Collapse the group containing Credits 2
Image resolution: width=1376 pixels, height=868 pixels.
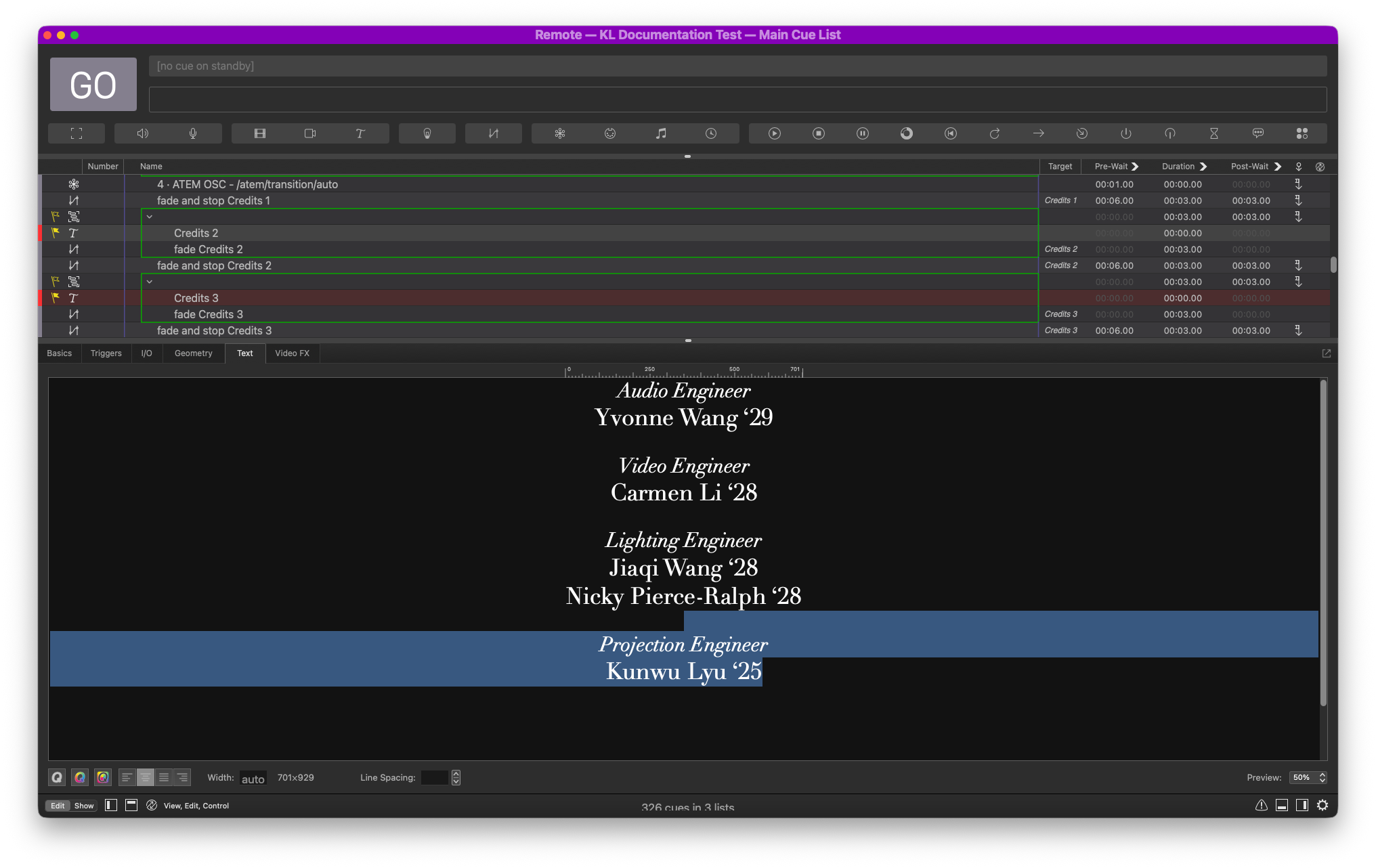coord(150,217)
